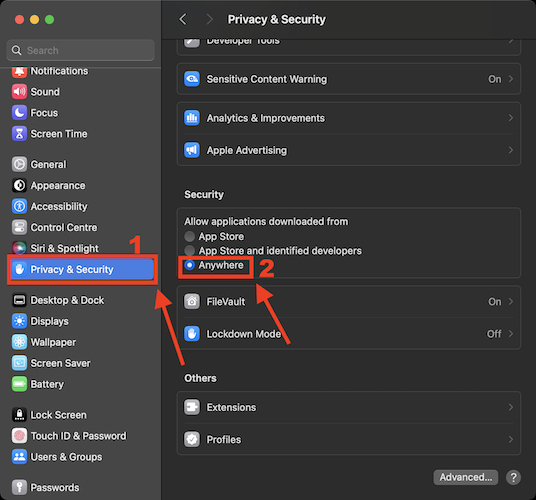Click the Sound speaker icon
This screenshot has height=500, width=536.
coord(19,92)
